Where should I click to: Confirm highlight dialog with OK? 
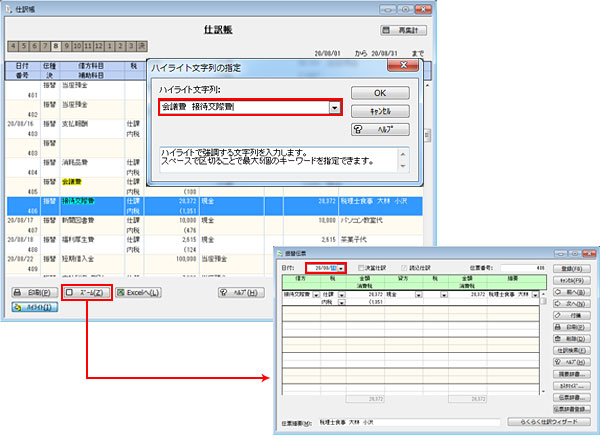coord(380,93)
